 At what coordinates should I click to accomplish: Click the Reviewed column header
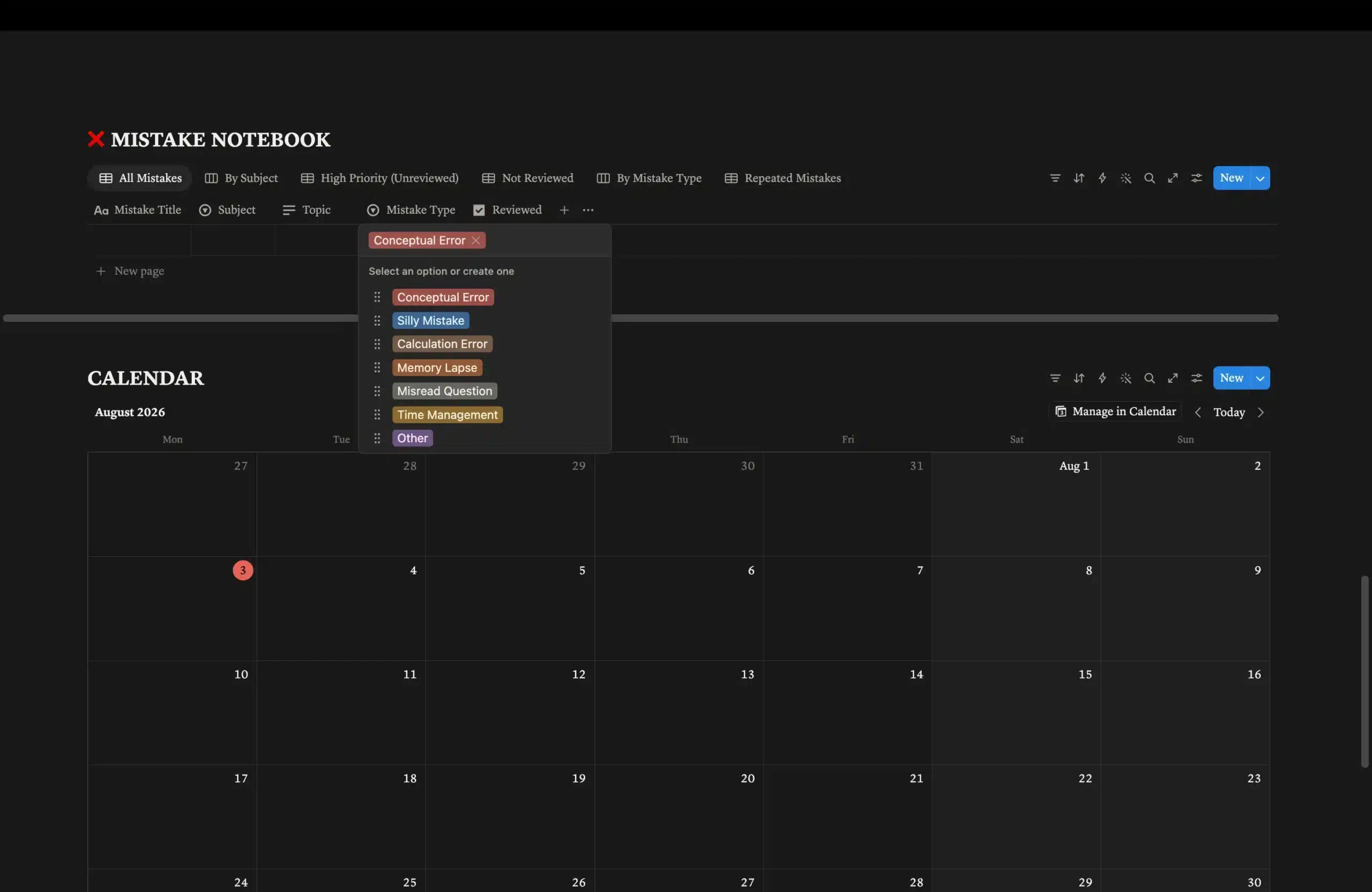click(508, 211)
